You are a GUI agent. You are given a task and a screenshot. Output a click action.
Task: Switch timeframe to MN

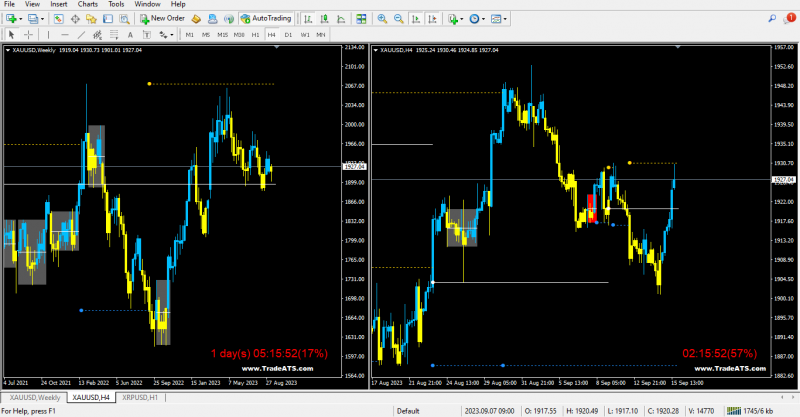point(320,35)
